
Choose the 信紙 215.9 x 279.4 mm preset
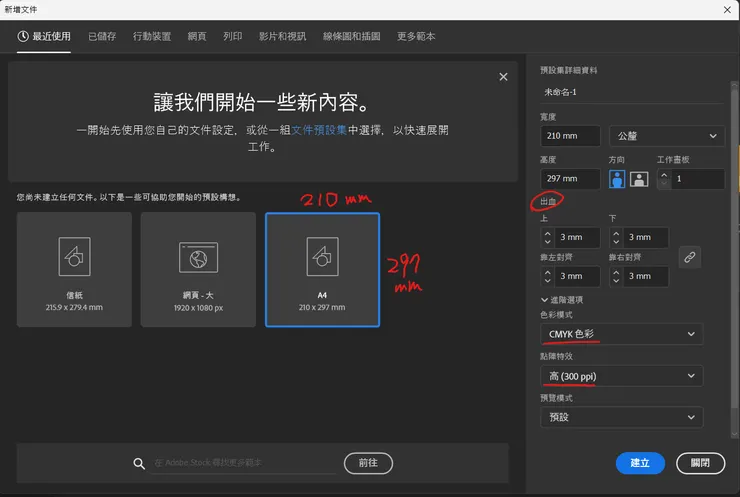pos(74,269)
